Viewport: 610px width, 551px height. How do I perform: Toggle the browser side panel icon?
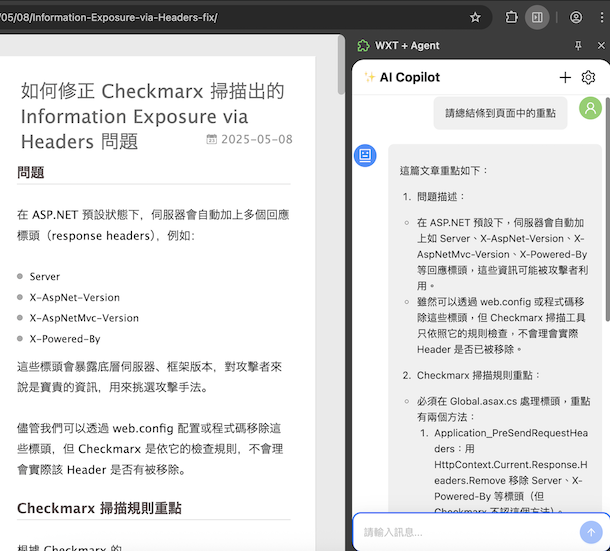point(537,18)
